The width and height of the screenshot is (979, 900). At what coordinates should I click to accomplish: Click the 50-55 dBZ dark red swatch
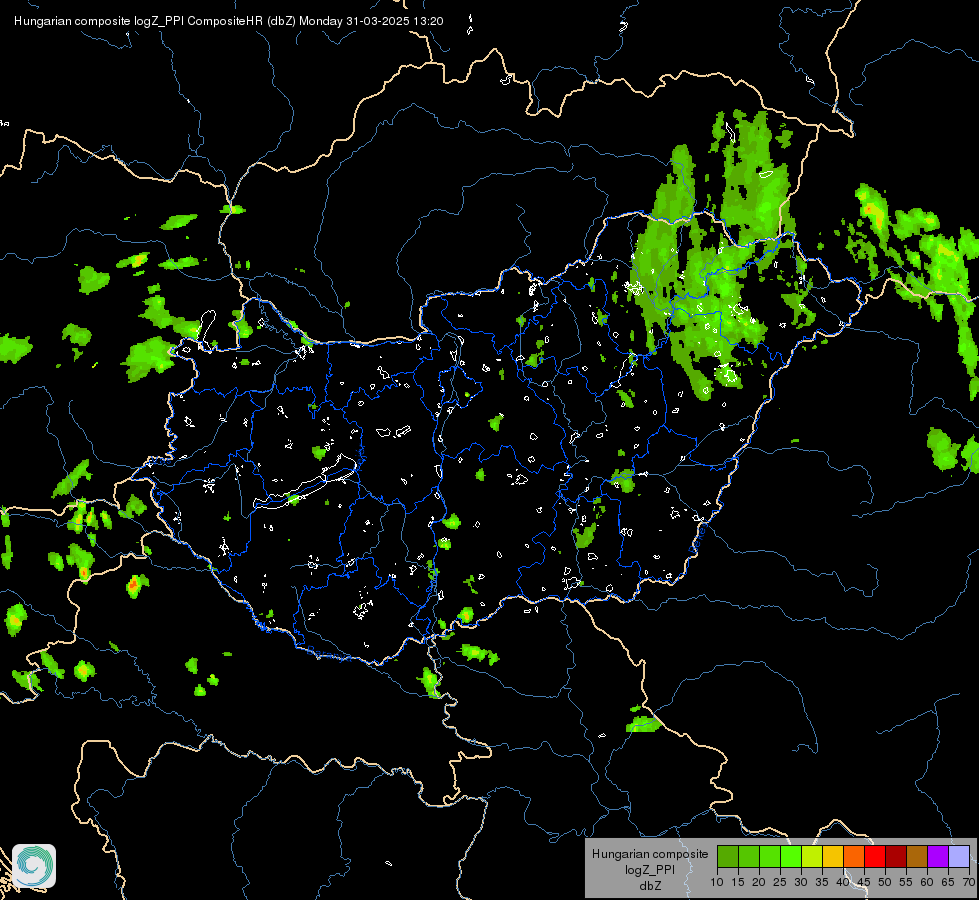[896, 856]
